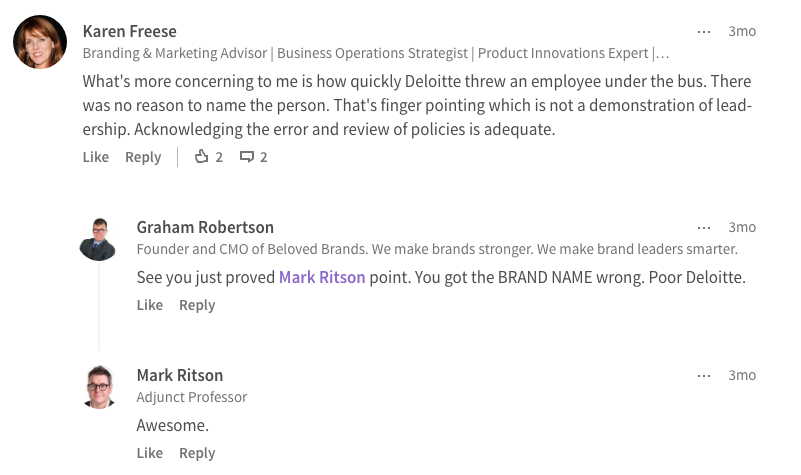Open Graham Robertson's name link
Screen dimensions: 801x475
(205, 227)
